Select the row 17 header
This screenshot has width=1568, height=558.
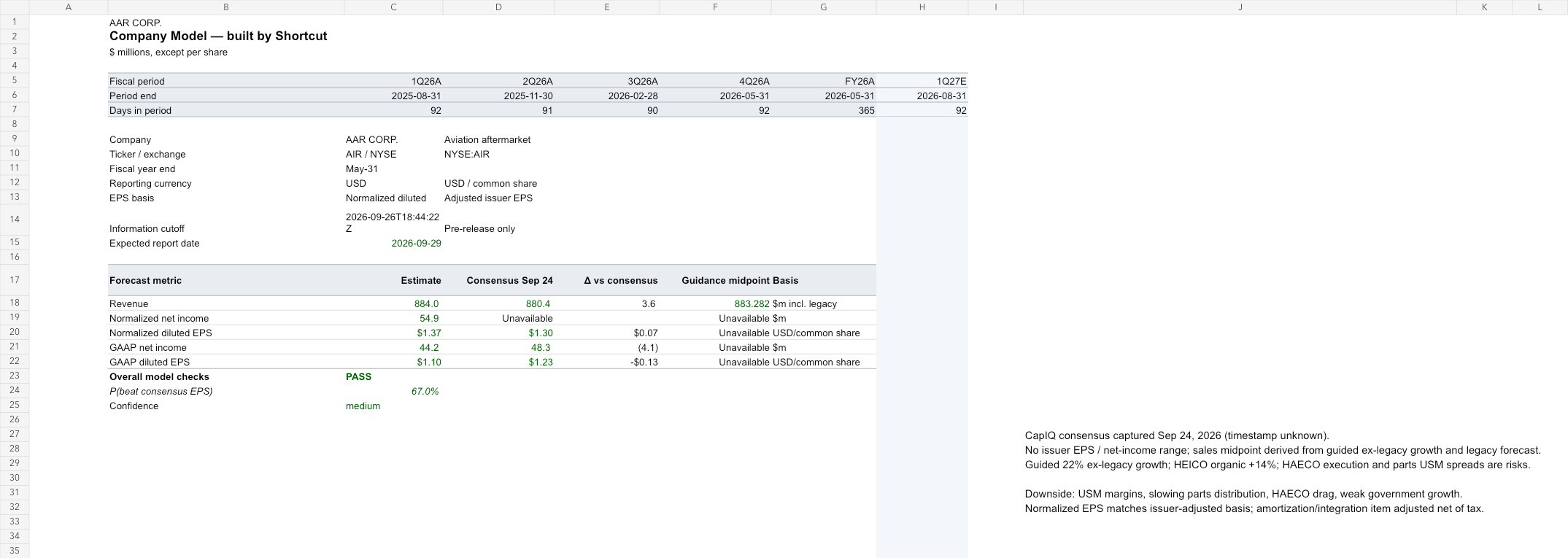tap(15, 280)
